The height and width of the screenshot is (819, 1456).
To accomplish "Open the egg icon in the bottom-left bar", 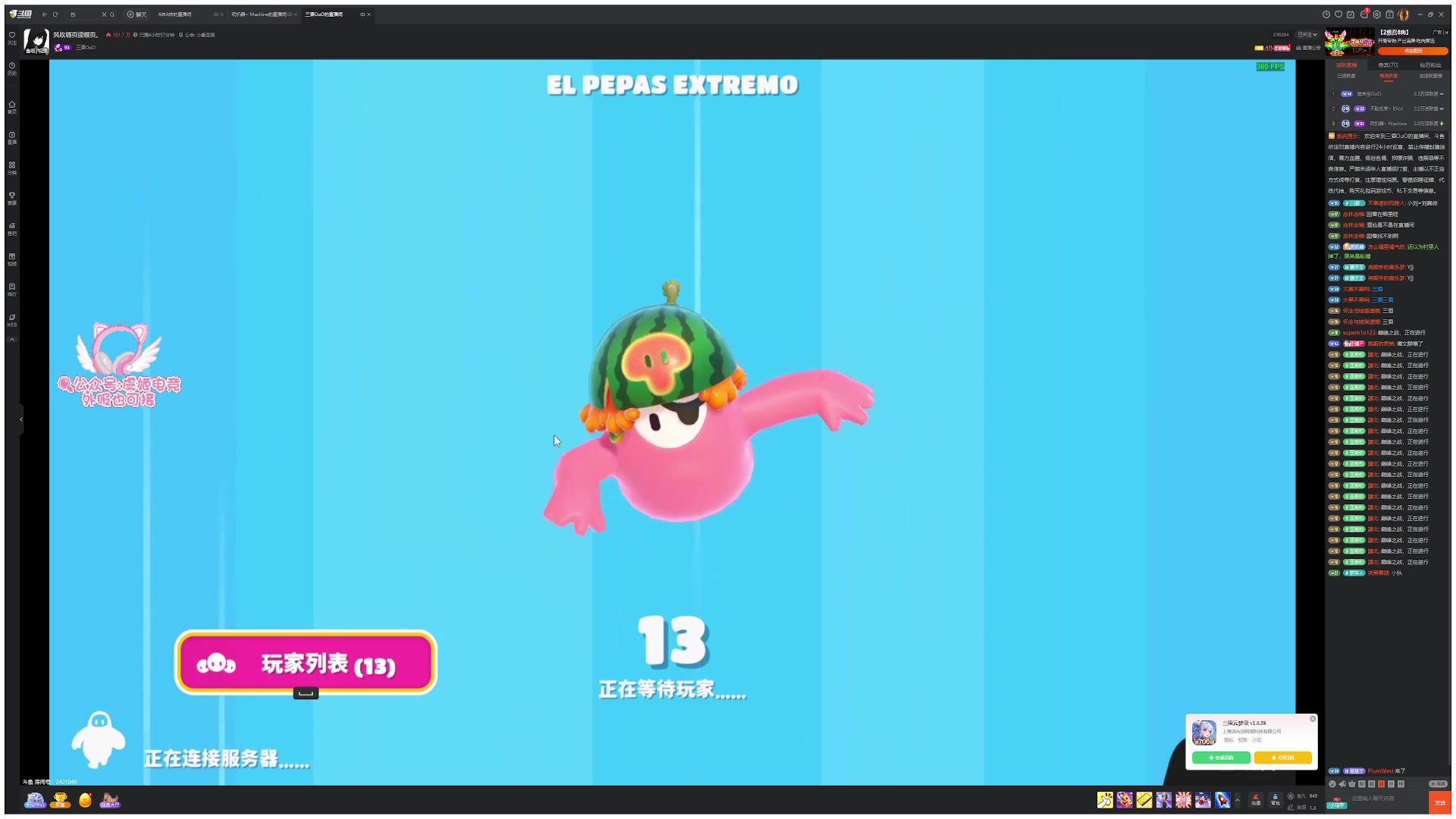I will coord(85,800).
